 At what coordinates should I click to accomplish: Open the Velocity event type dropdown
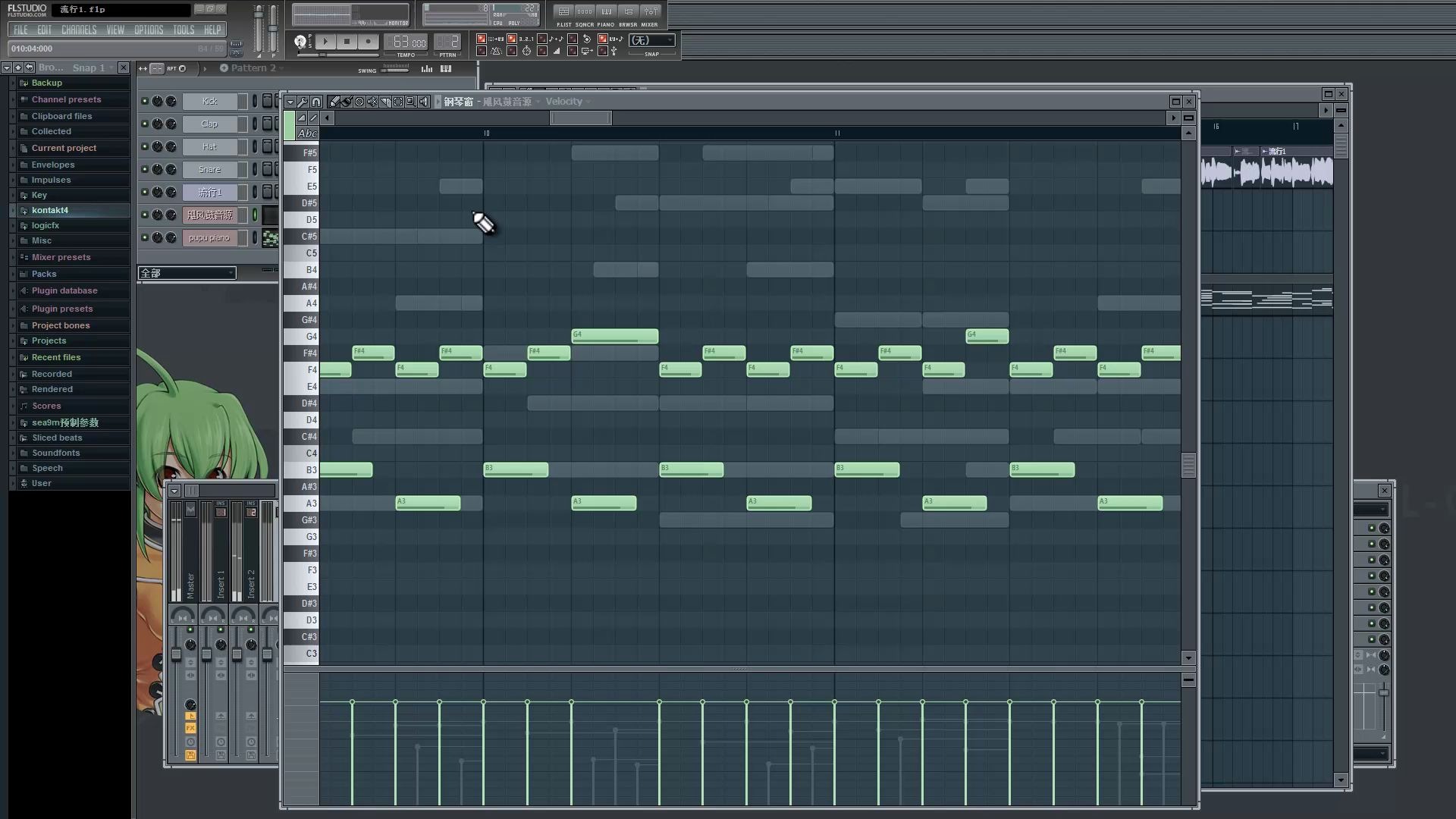coord(567,102)
